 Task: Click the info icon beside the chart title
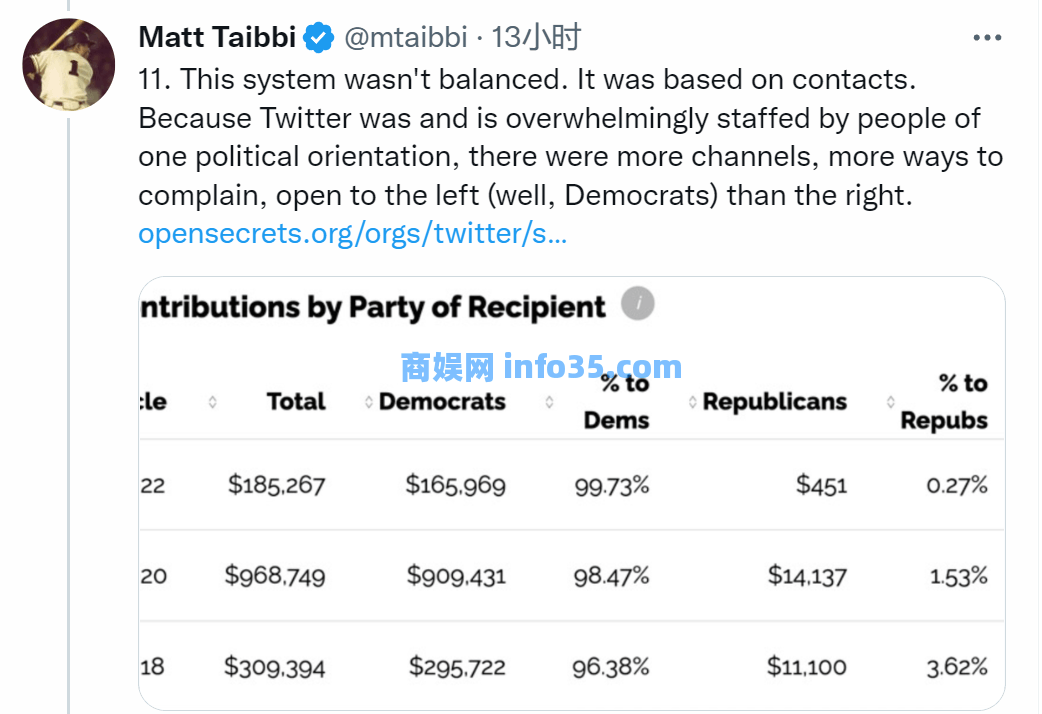click(637, 304)
